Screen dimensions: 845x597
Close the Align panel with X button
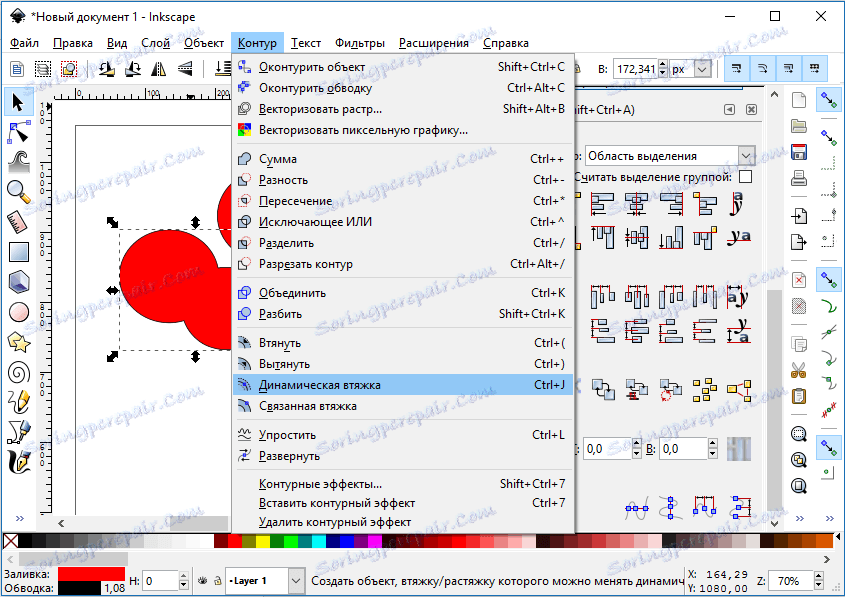point(751,109)
